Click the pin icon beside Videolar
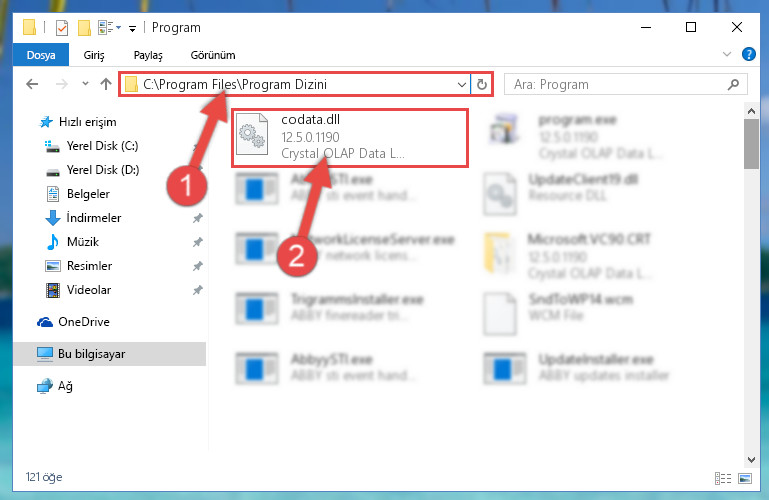This screenshot has height=500, width=769. [x=197, y=290]
